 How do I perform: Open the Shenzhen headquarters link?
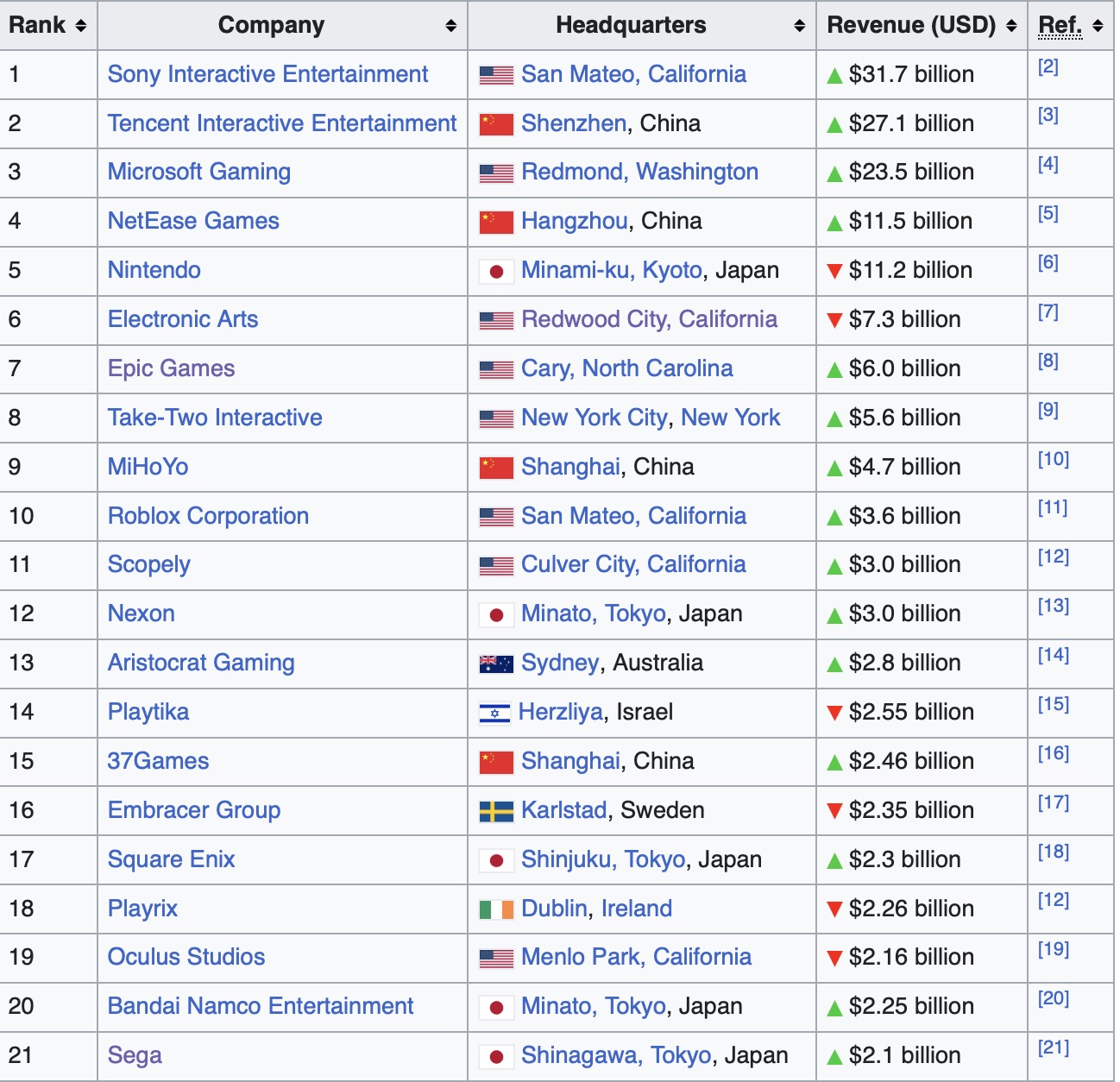(x=574, y=123)
